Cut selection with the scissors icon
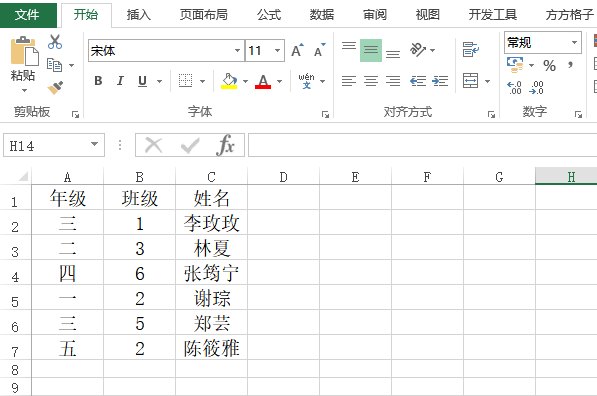 (55, 42)
